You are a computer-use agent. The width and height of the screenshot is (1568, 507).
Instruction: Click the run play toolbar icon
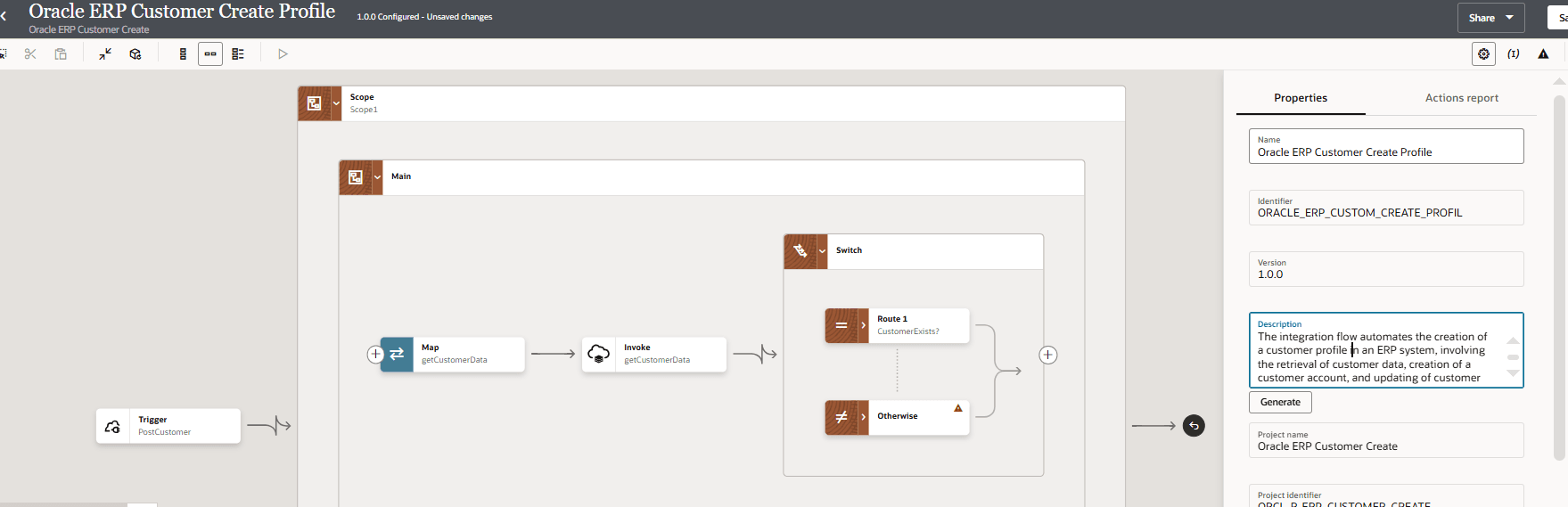pos(283,54)
